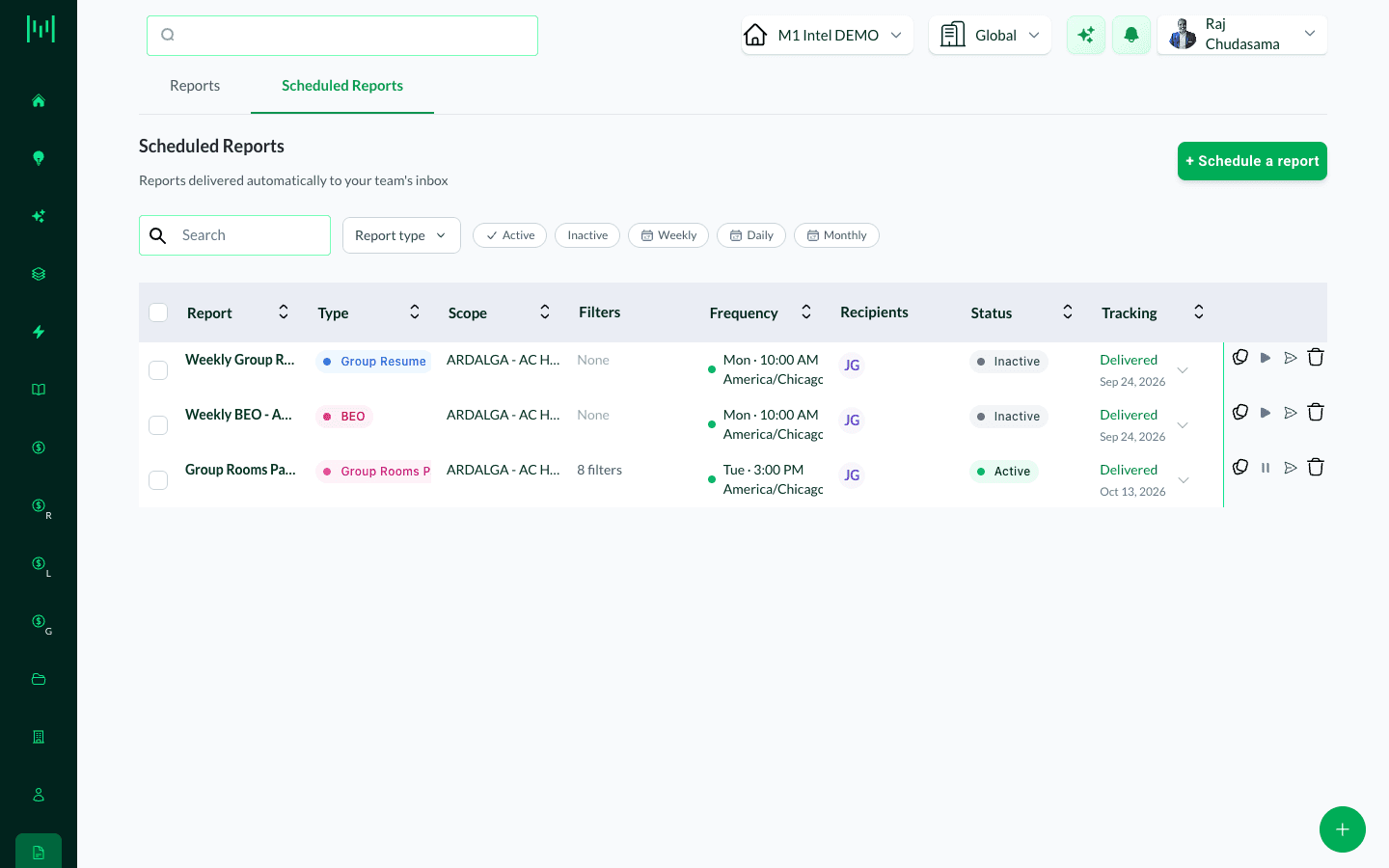The width and height of the screenshot is (1389, 868).
Task: Toggle the Weekly frequency filter chip
Action: coord(668,235)
